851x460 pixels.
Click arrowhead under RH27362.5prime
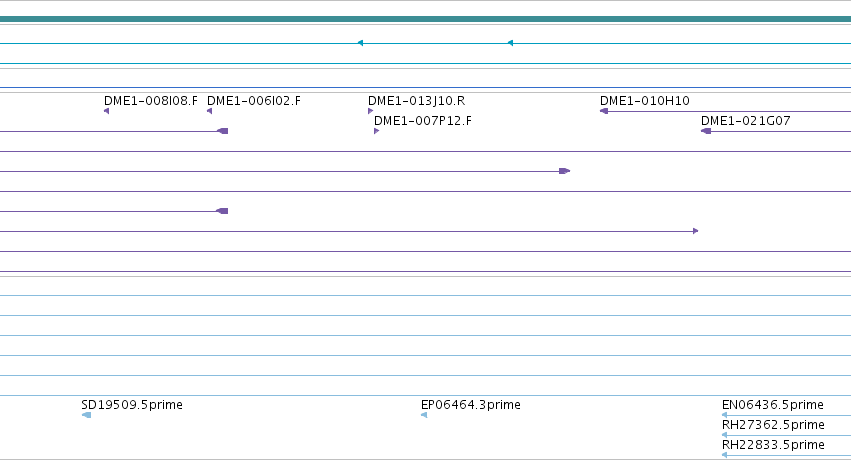click(x=725, y=435)
